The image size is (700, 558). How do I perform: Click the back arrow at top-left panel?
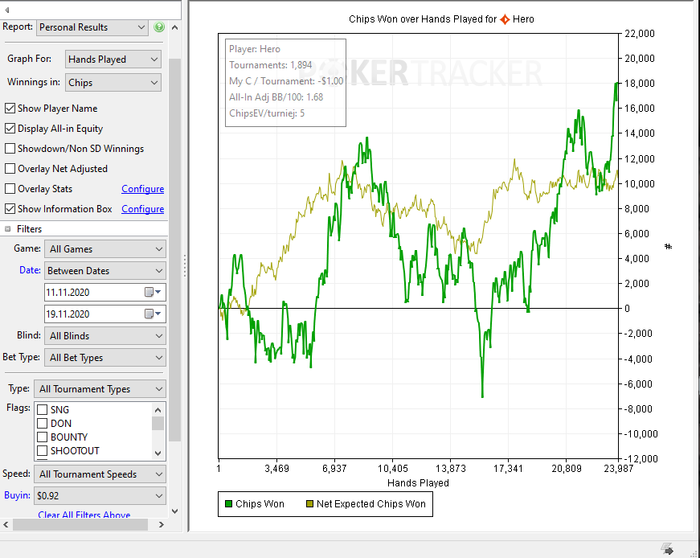coord(9,9)
